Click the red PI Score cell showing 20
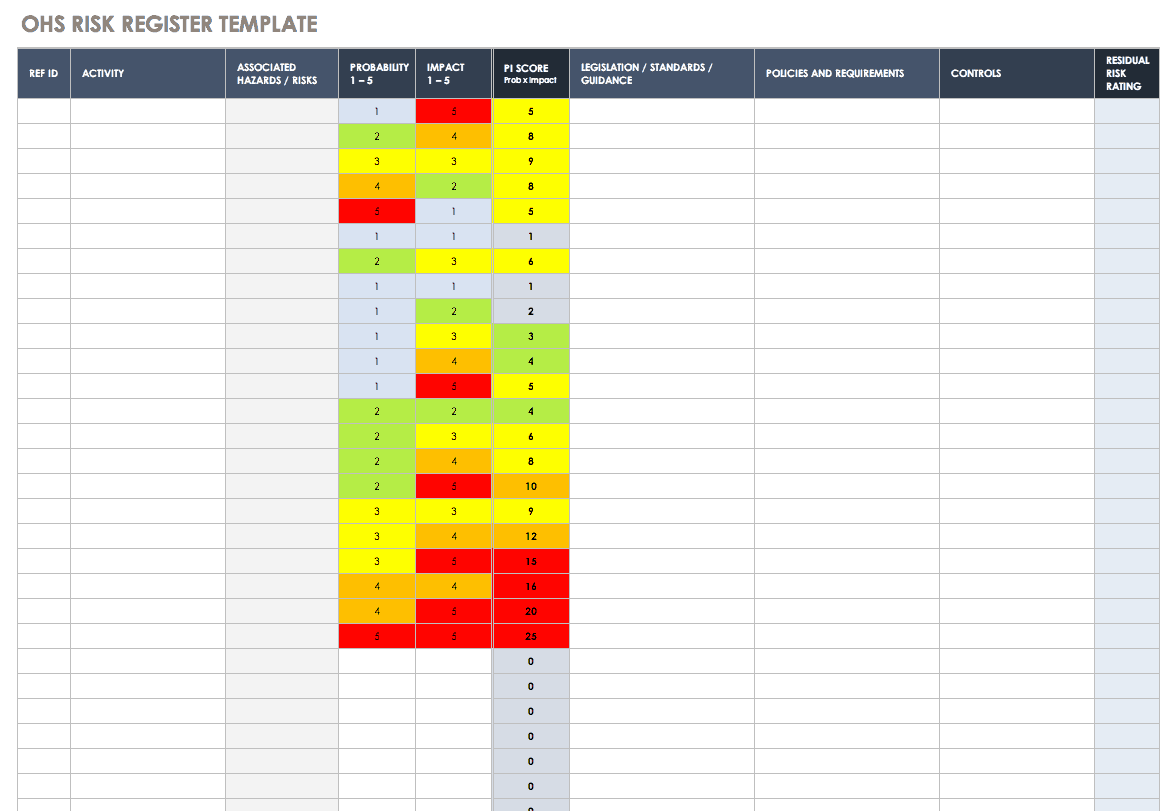This screenshot has height=811, width=1176. tap(530, 610)
